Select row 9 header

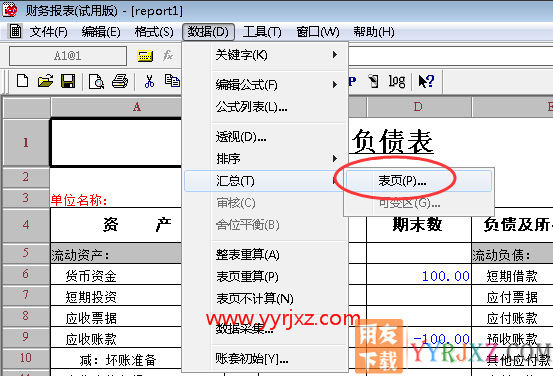tap(26, 337)
